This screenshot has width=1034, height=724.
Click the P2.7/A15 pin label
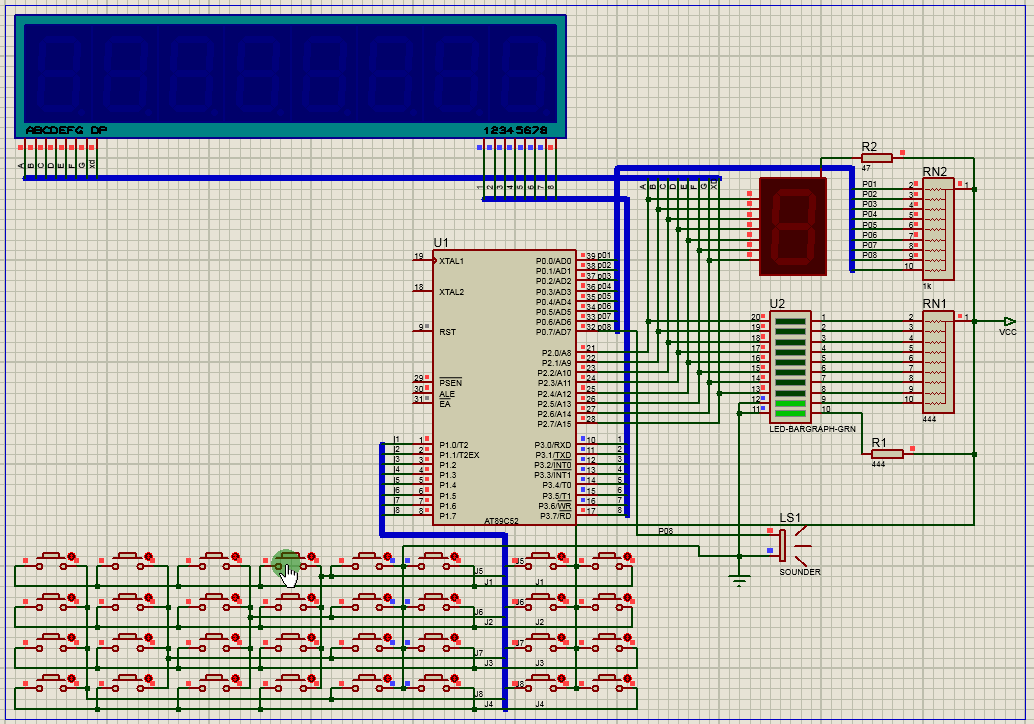(x=554, y=424)
